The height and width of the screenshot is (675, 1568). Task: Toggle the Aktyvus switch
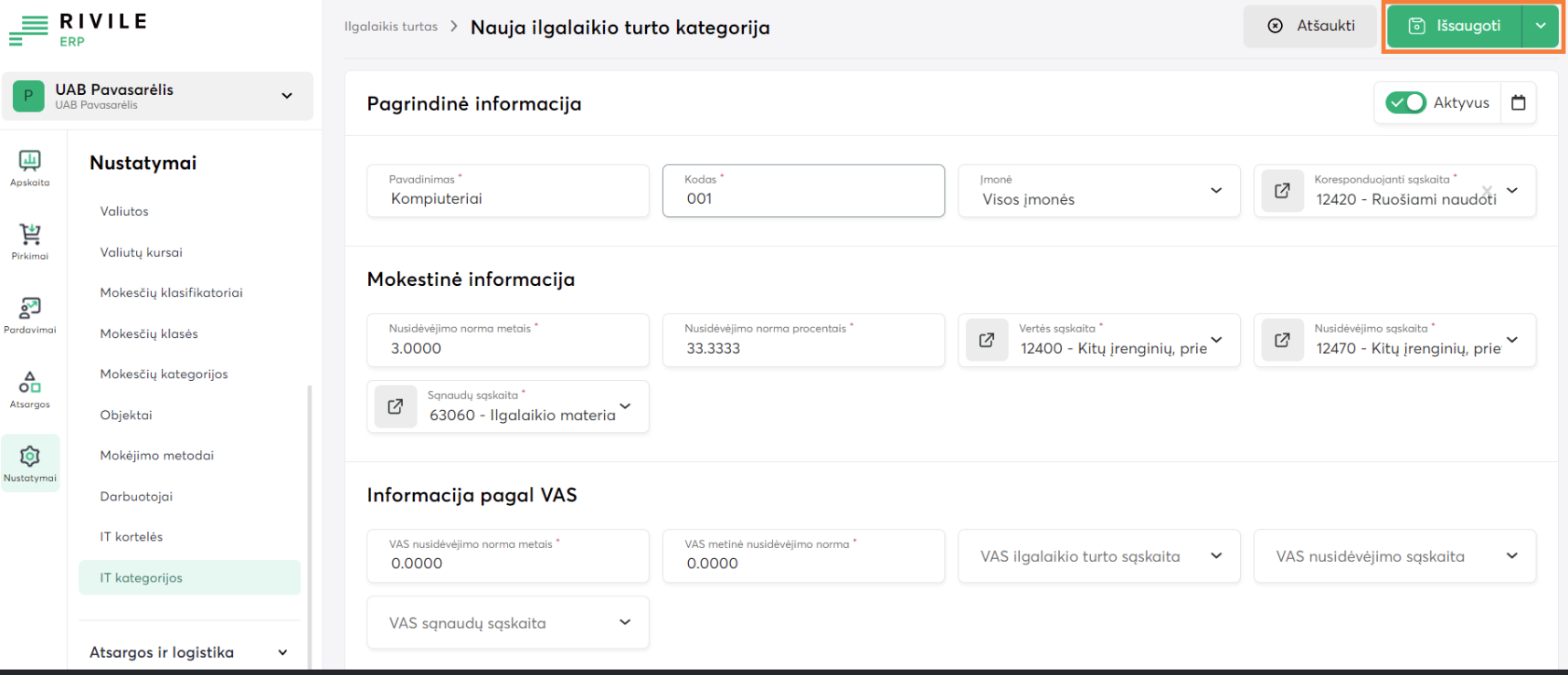pos(1405,102)
